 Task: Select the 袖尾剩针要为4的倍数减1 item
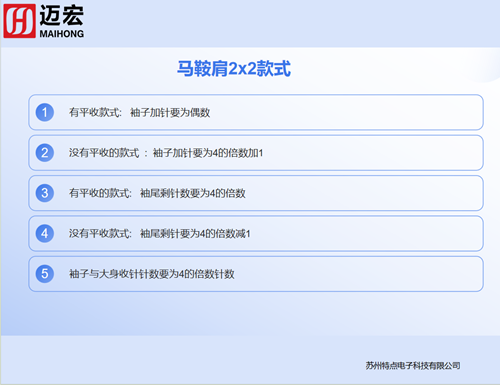[x=256, y=233]
